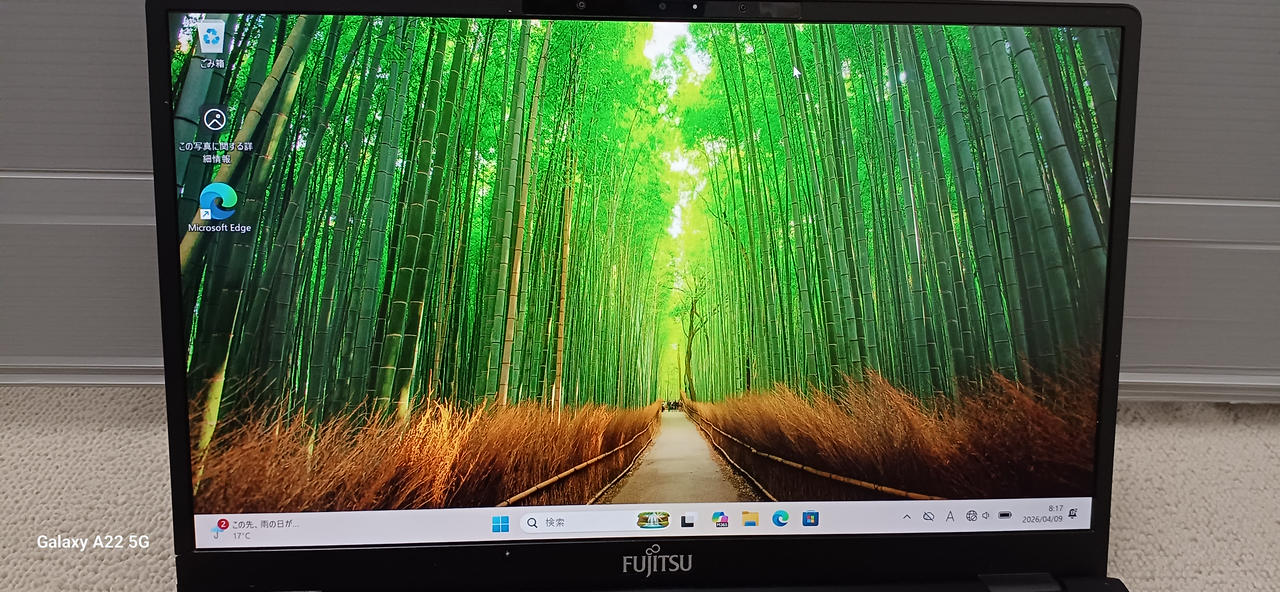Open Microsoft Store from the taskbar

(811, 518)
